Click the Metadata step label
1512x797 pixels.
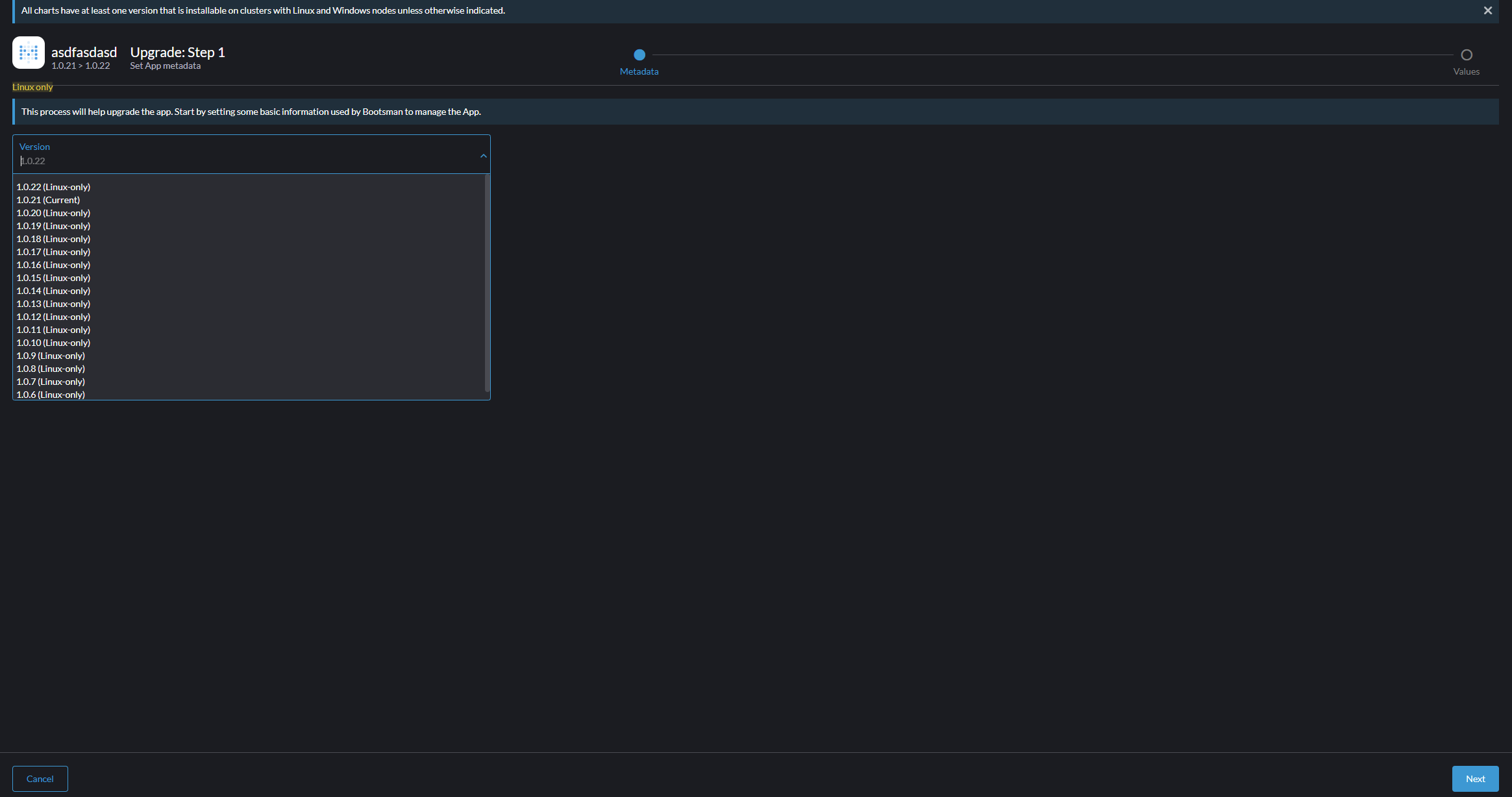(639, 71)
